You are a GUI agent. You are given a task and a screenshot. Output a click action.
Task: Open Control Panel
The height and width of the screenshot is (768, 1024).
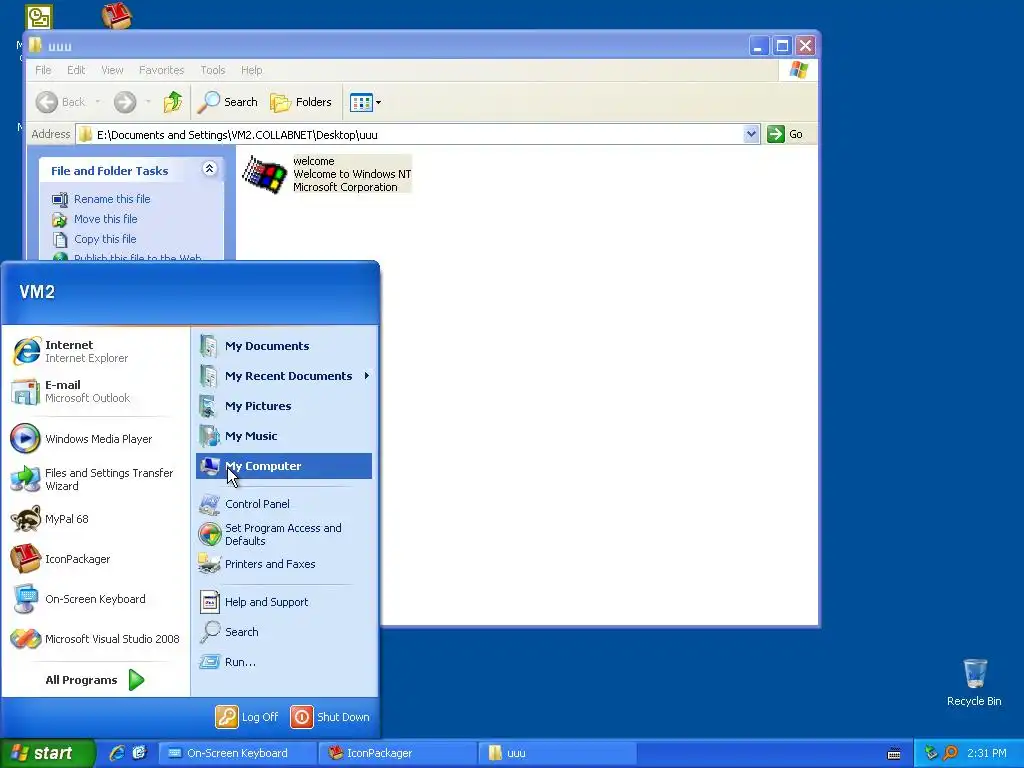(x=284, y=504)
